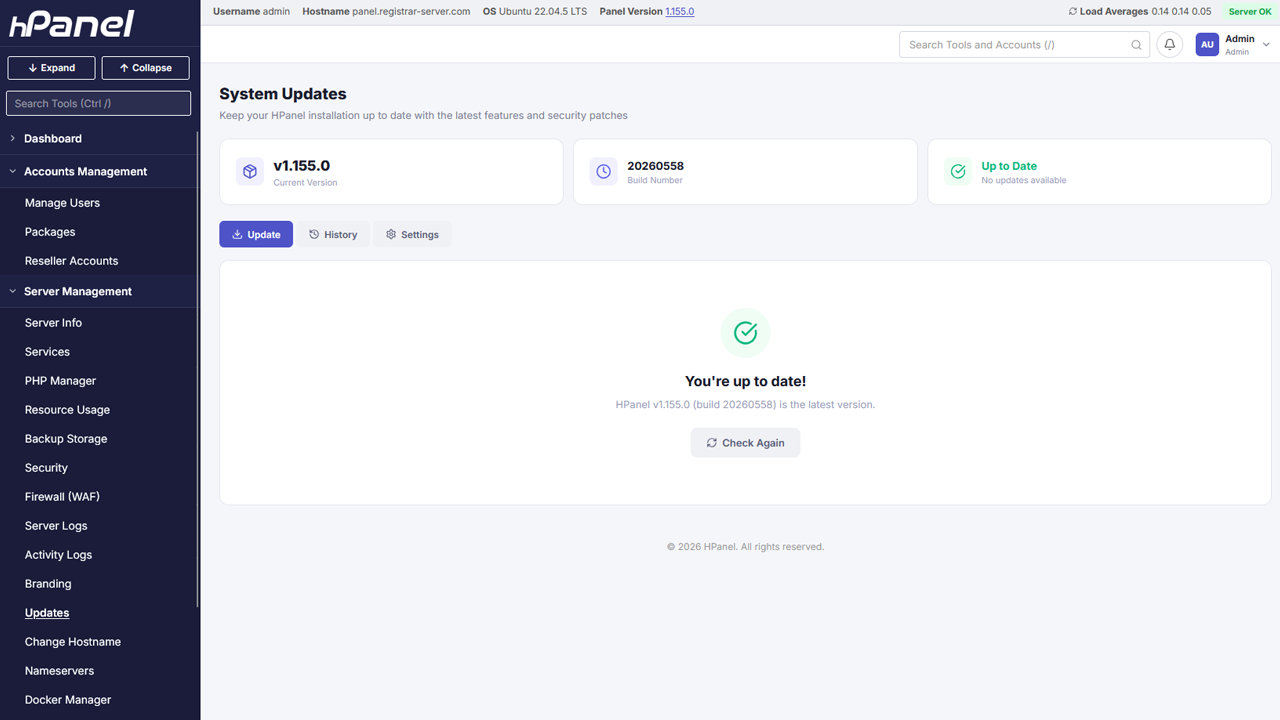The height and width of the screenshot is (720, 1280).
Task: Click the Up to Date checkmark icon
Action: click(958, 172)
